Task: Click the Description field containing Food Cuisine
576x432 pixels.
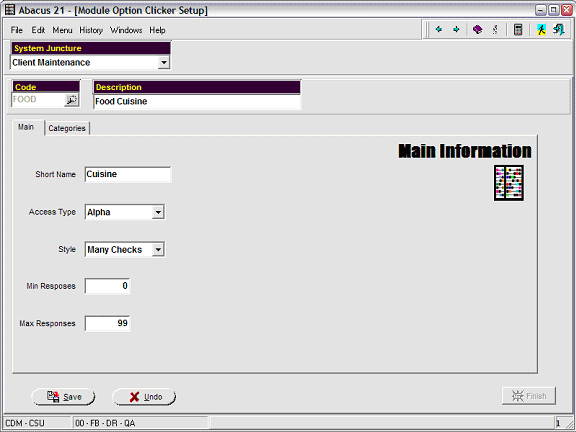Action: (x=197, y=101)
